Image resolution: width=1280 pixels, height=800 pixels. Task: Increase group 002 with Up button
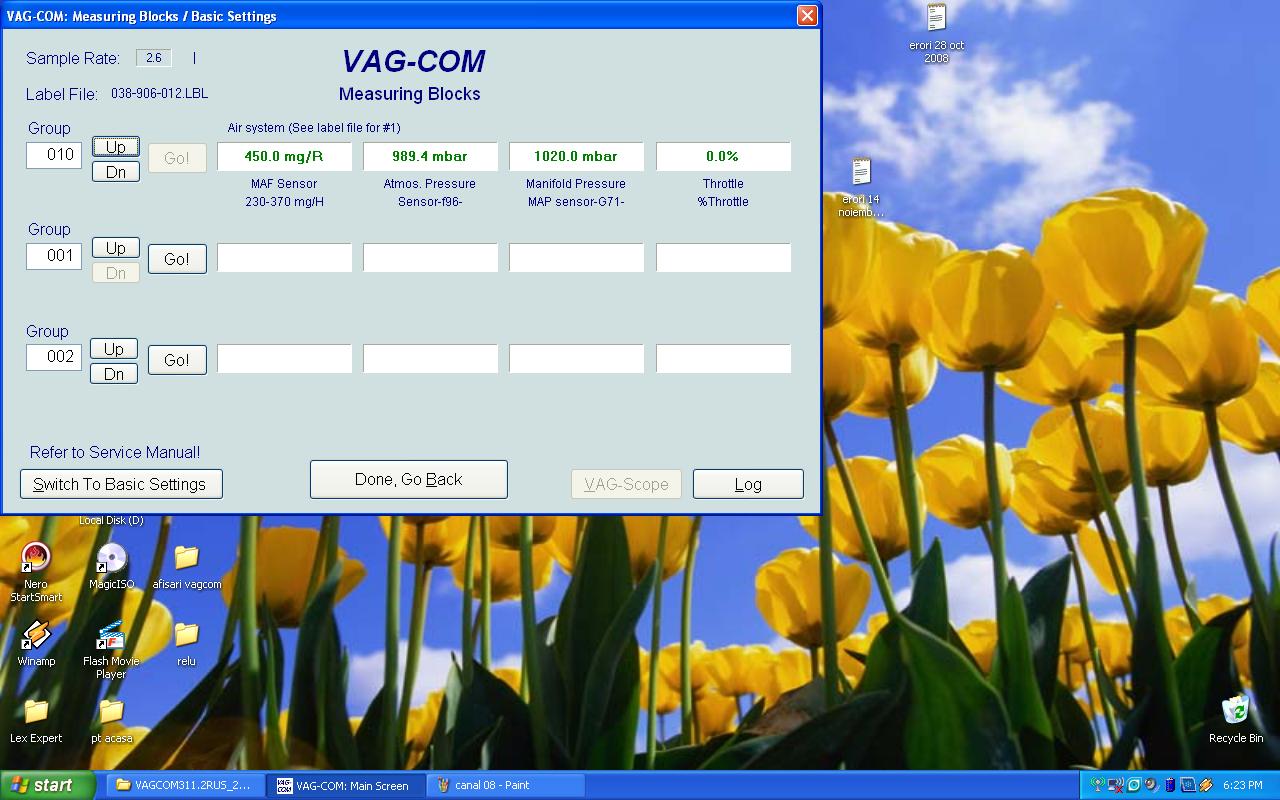tap(114, 349)
